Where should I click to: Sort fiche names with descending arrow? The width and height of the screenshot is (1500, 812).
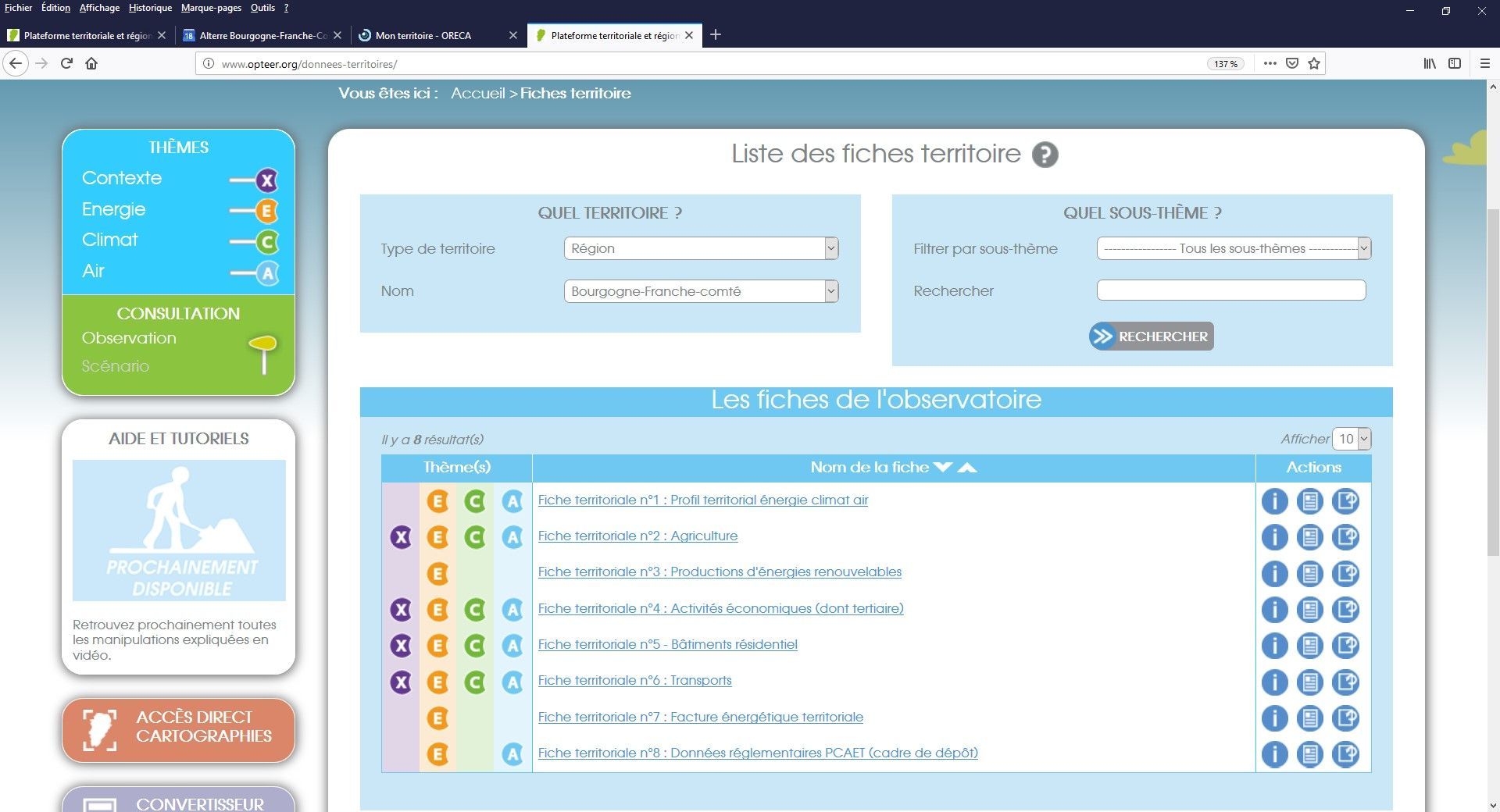point(943,467)
